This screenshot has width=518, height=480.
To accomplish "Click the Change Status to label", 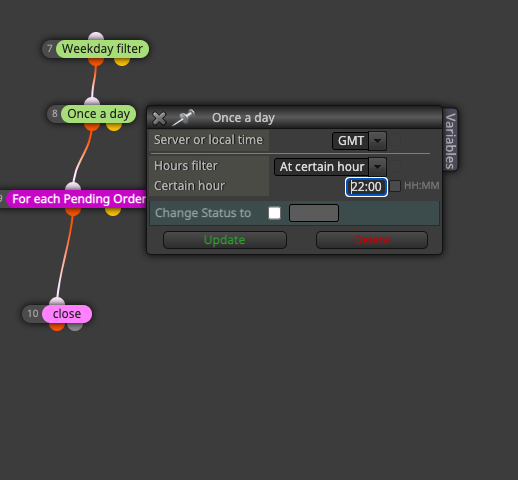I will click(x=203, y=213).
